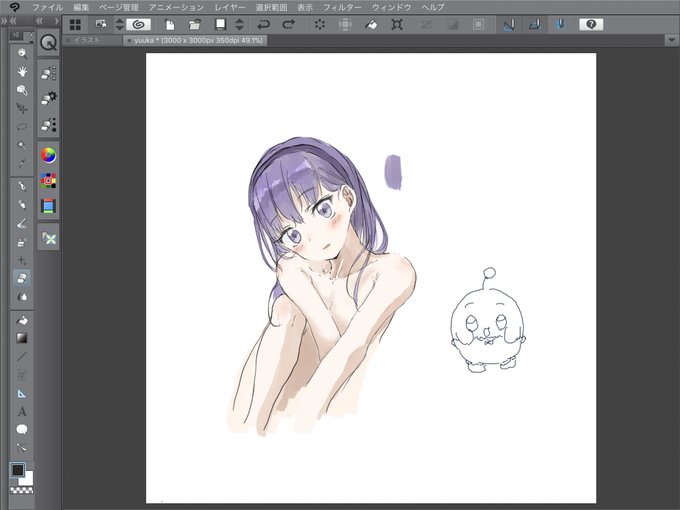Open the Tool Property palette gear icon
The image size is (680, 510).
(x=48, y=98)
